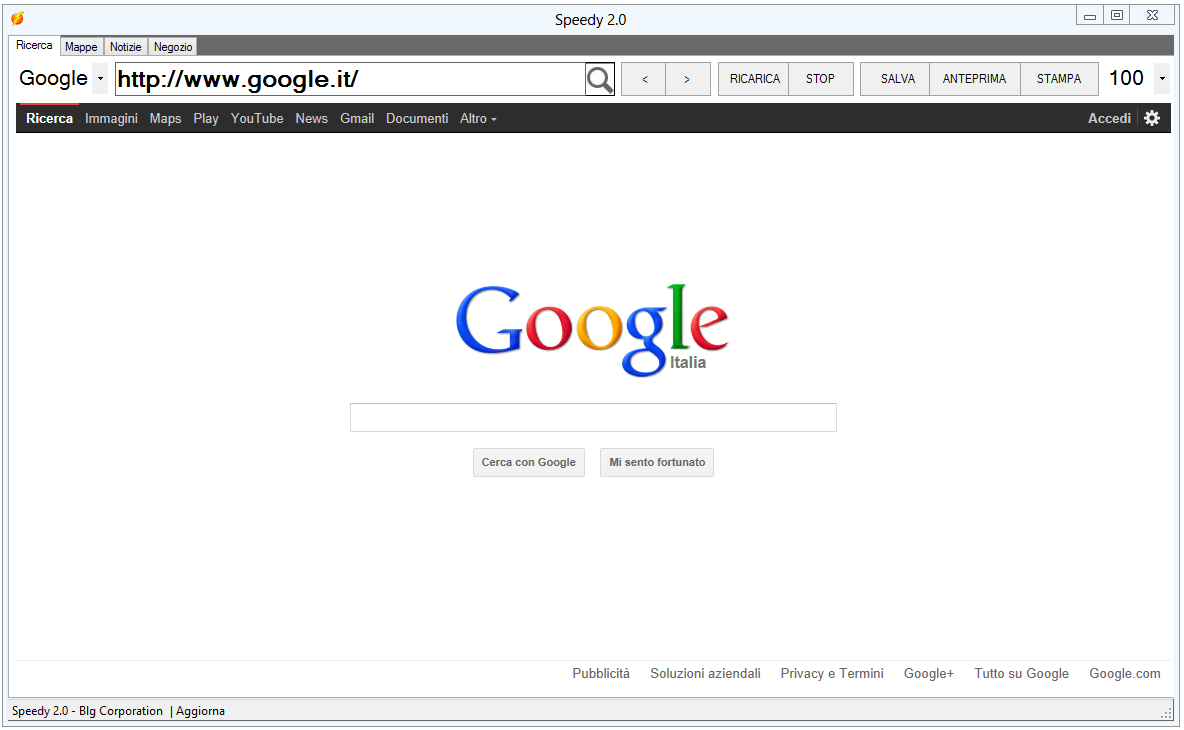
Task: Open the zoom level 100 dropdown arrow
Action: 1162,79
